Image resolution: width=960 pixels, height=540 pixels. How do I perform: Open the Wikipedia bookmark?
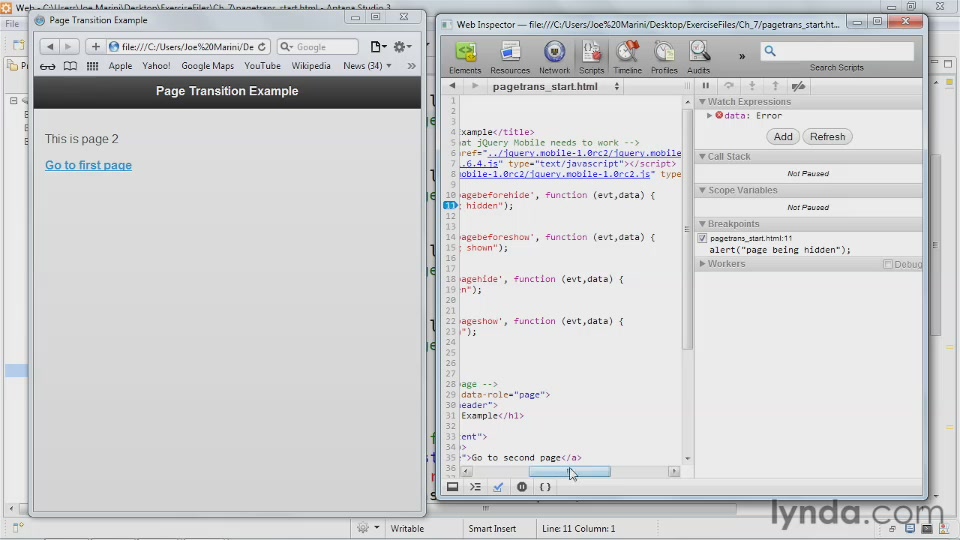(x=311, y=66)
